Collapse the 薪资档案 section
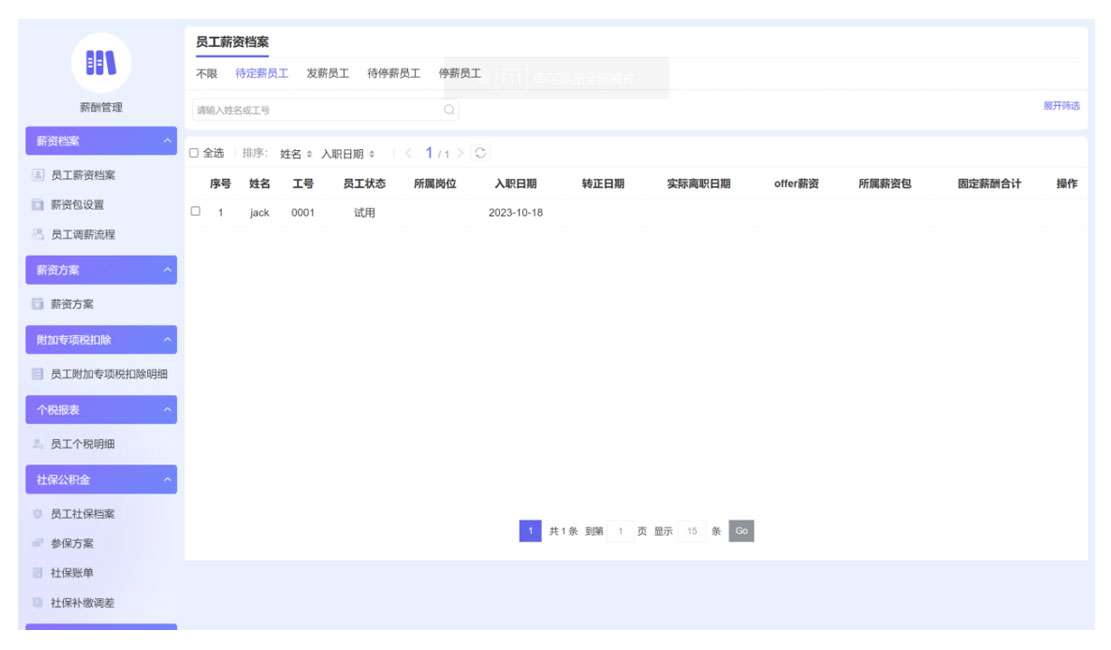 (x=167, y=141)
